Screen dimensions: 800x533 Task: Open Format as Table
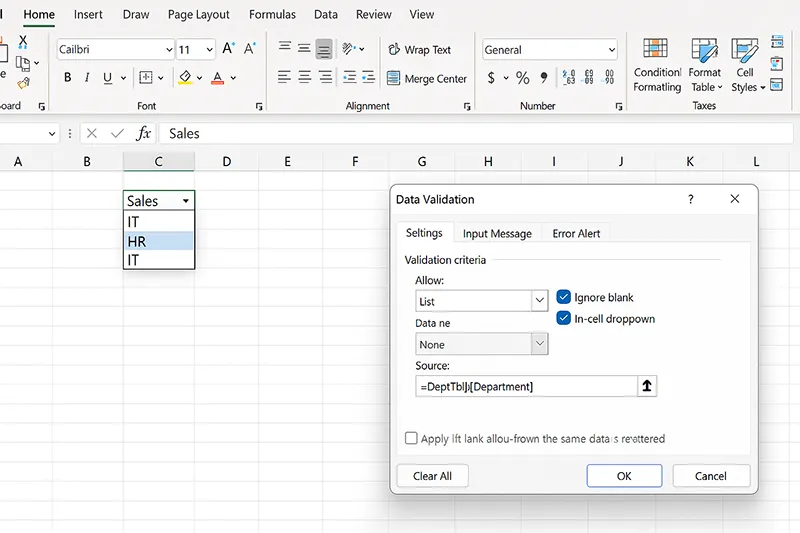point(705,65)
